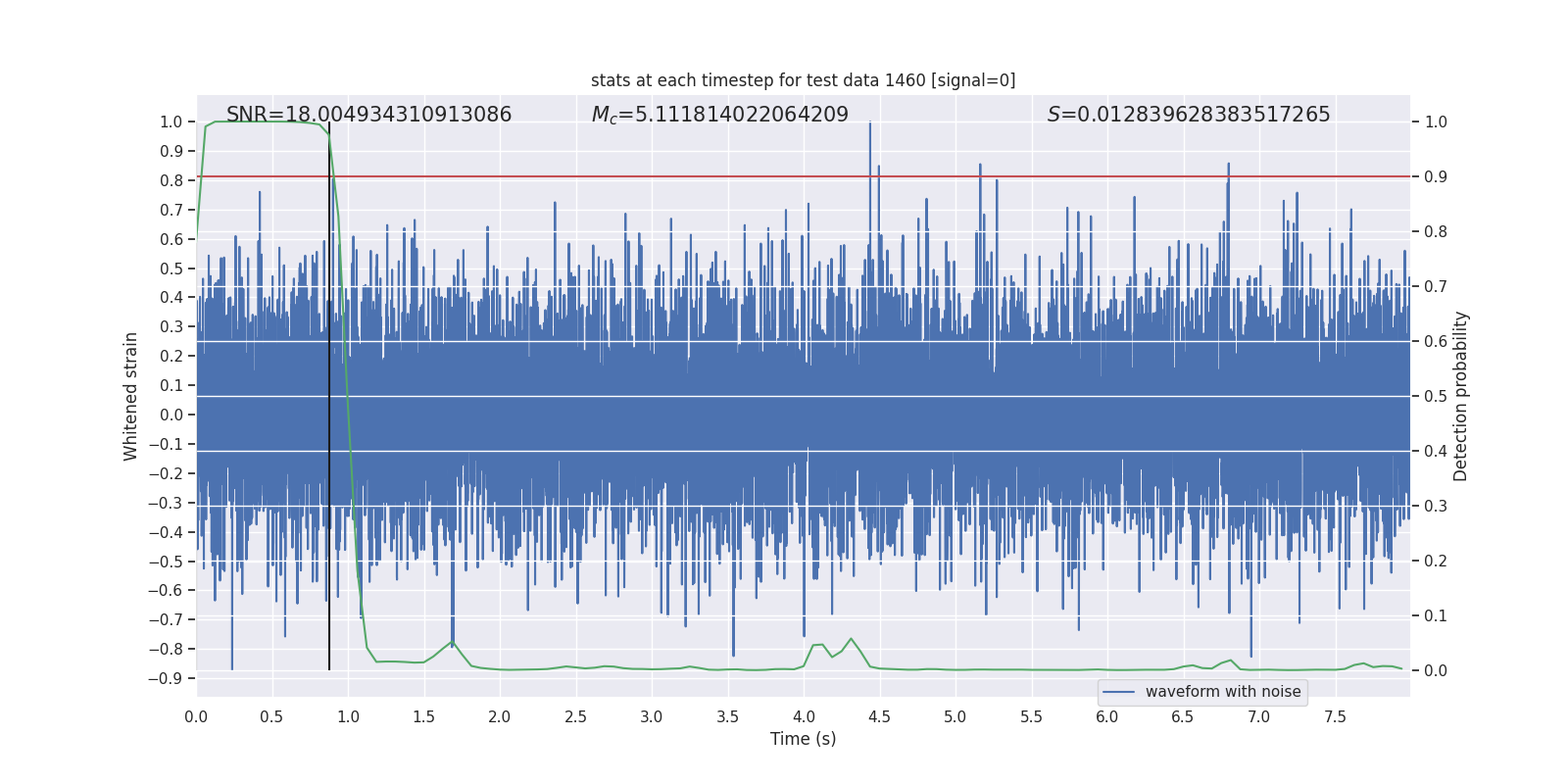Click the 0.0 tick on time axis
1568x784 pixels.
tap(196, 716)
